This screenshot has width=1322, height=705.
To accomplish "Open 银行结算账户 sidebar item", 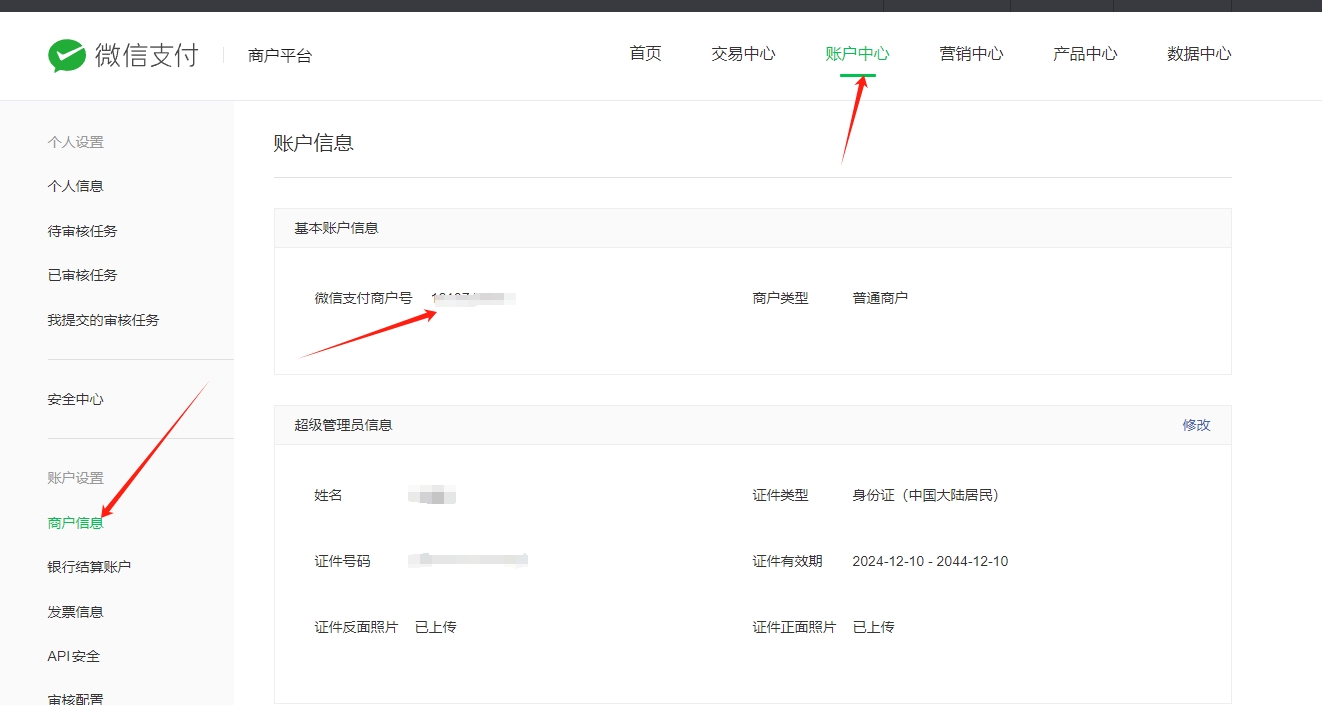I will click(90, 567).
